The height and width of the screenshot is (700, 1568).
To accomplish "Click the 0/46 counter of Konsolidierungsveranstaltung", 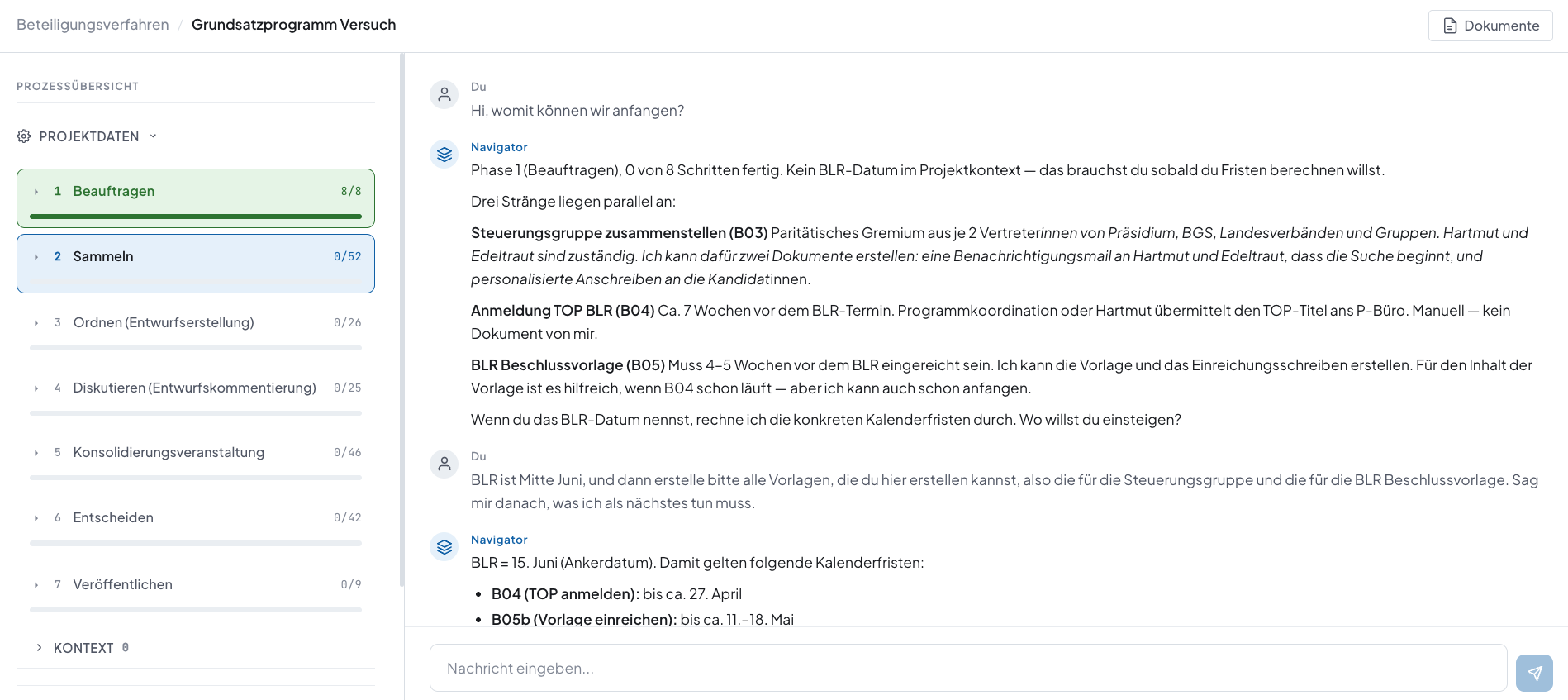I will pos(348,452).
